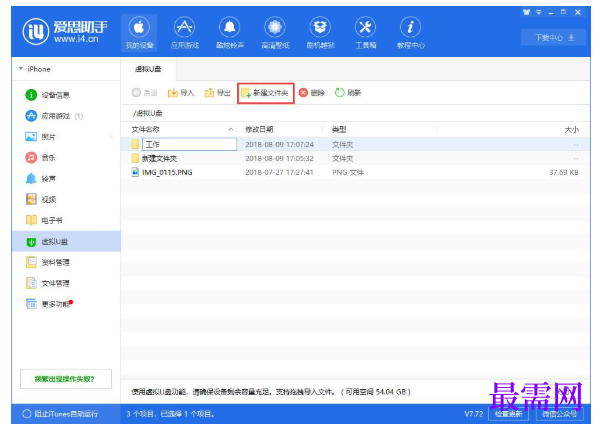
Task: Click the 下载中心 download button
Action: 553,38
